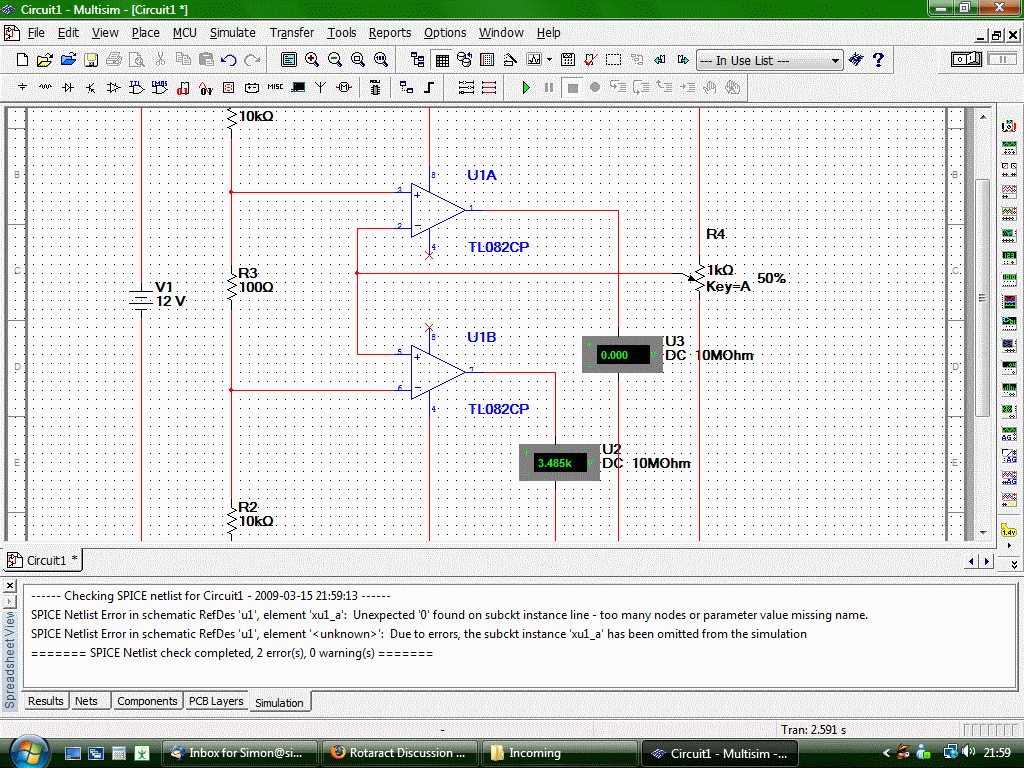Screen dimensions: 1024x768
Task: Select the U1A op-amp symbol
Action: 438,210
